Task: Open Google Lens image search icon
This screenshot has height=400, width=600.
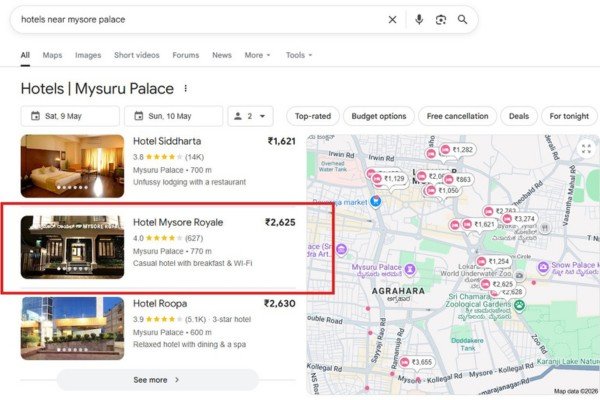Action: [x=441, y=20]
